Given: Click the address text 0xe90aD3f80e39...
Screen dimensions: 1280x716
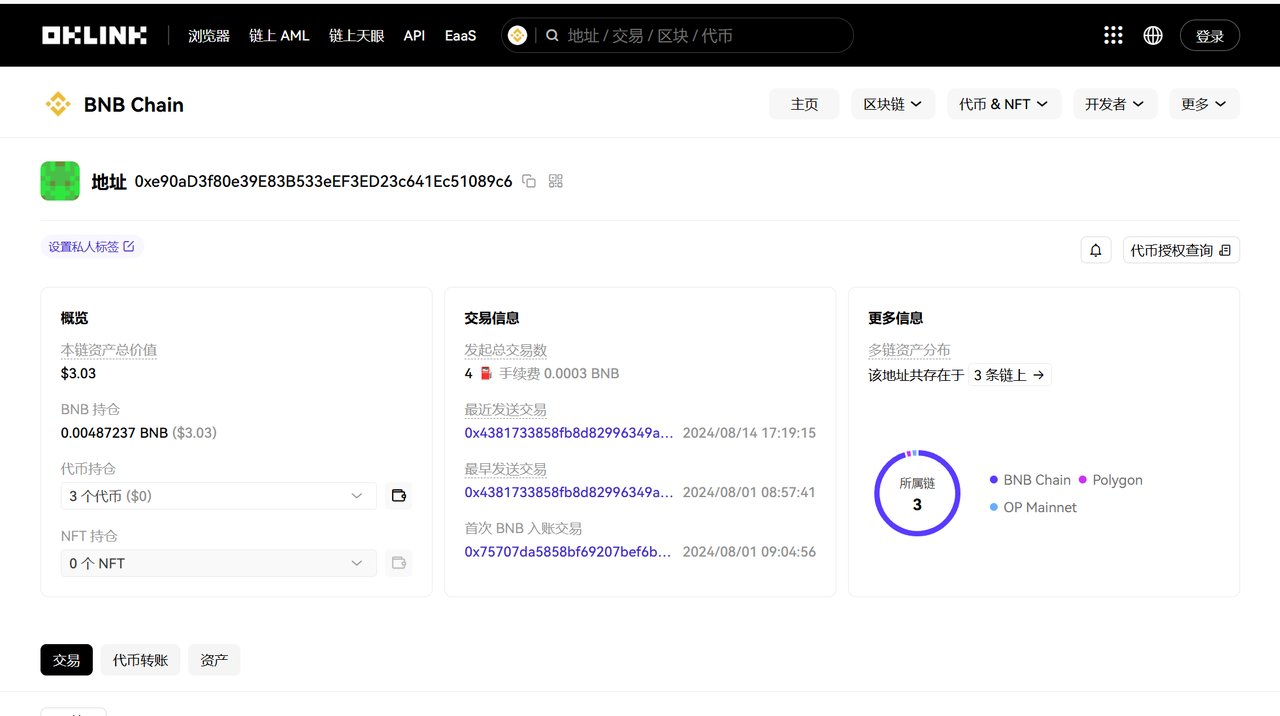Looking at the screenshot, I should 323,181.
